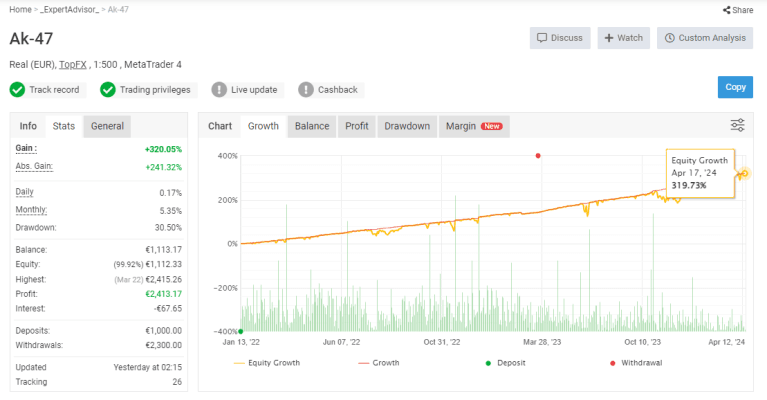Image resolution: width=767 pixels, height=400 pixels.
Task: Click the Track record green checkmark icon
Action: (17, 90)
